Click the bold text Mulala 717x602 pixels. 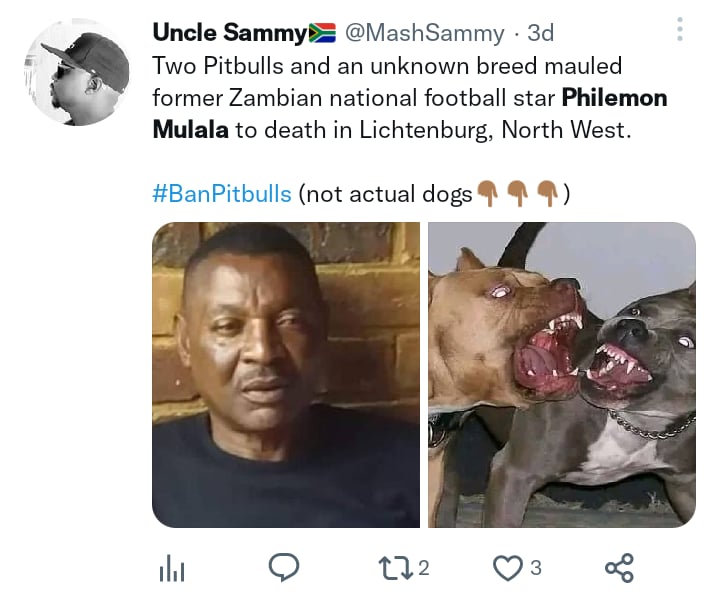pyautogui.click(x=190, y=130)
